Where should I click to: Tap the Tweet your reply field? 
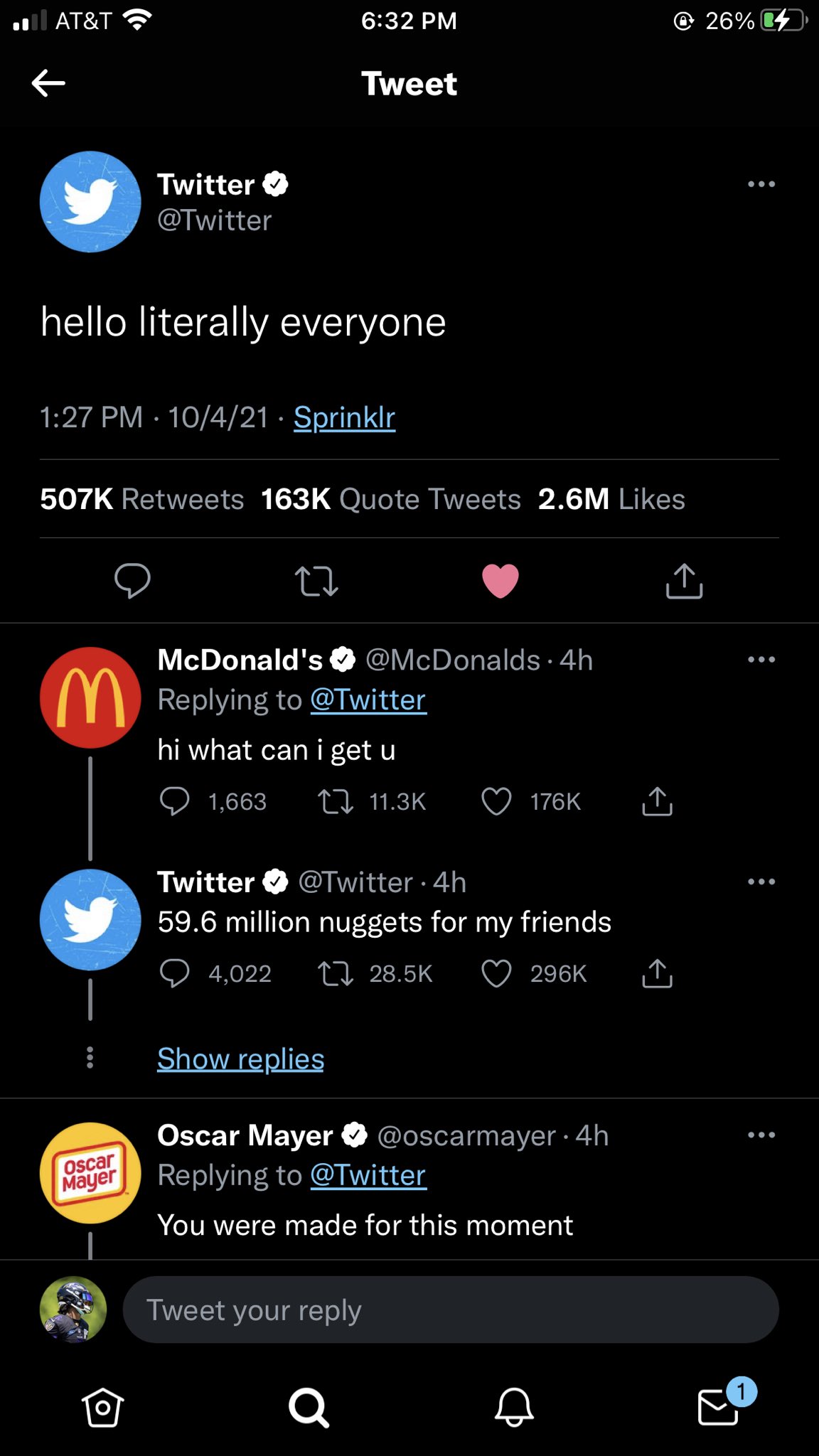(451, 1310)
